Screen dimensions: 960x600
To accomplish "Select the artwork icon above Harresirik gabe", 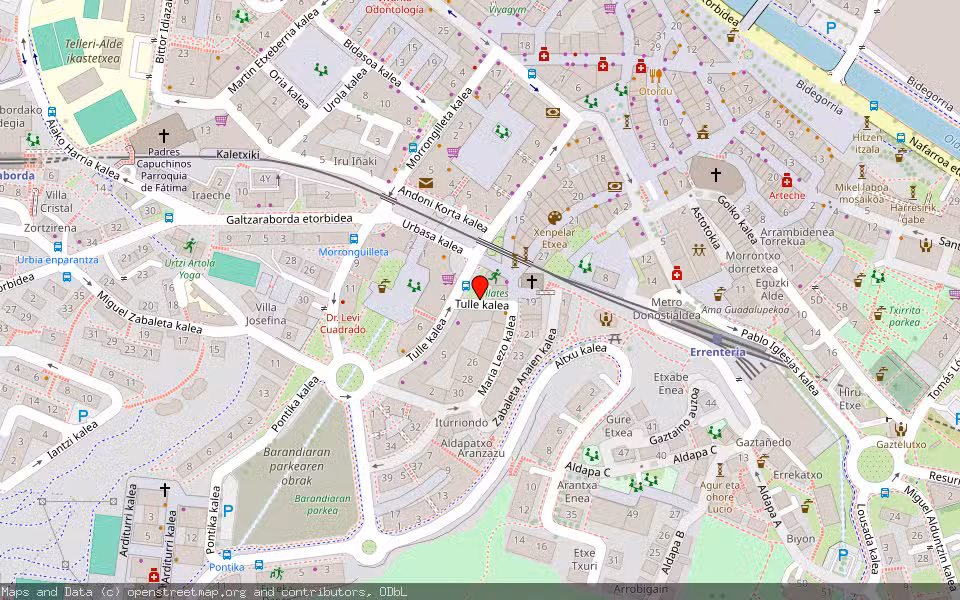I will [x=913, y=193].
